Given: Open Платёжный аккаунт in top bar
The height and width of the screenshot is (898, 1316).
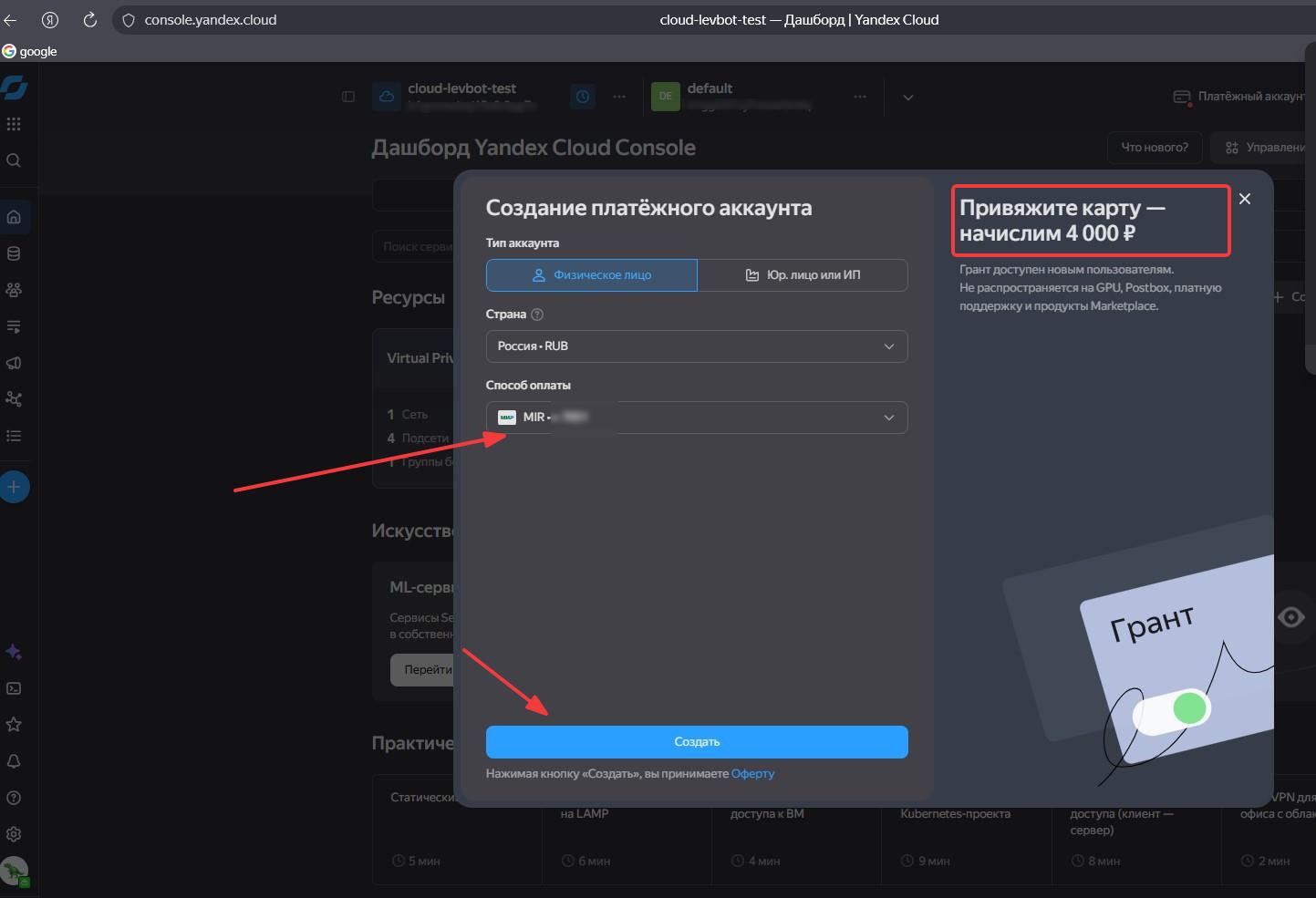Looking at the screenshot, I should [1242, 97].
